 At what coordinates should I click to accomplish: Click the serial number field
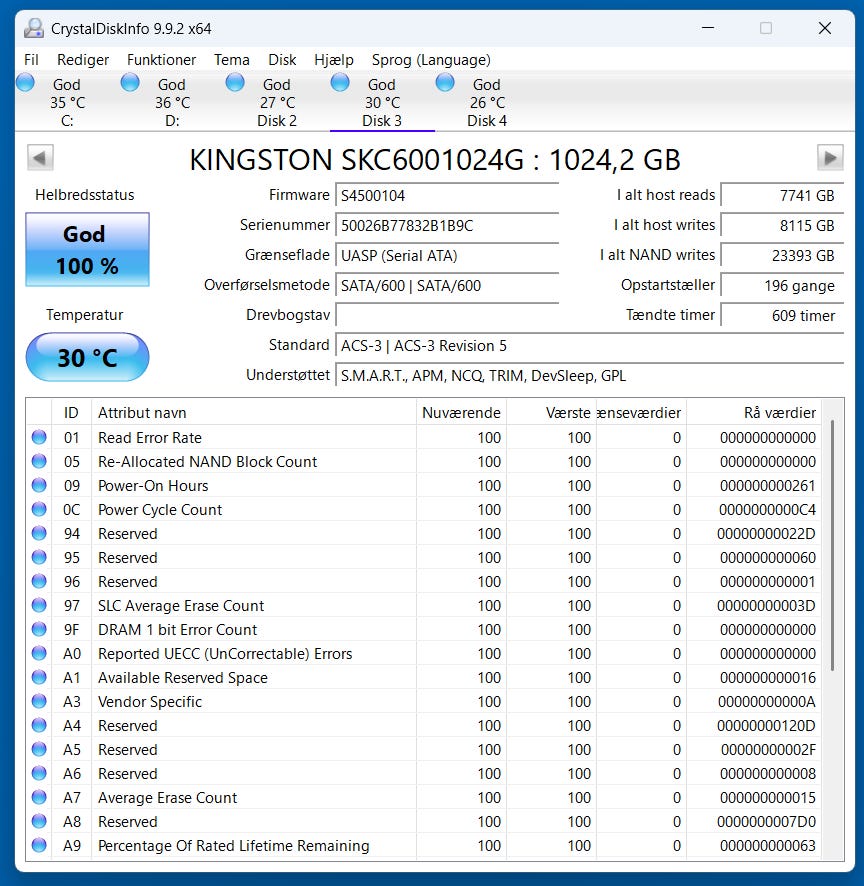pos(447,225)
